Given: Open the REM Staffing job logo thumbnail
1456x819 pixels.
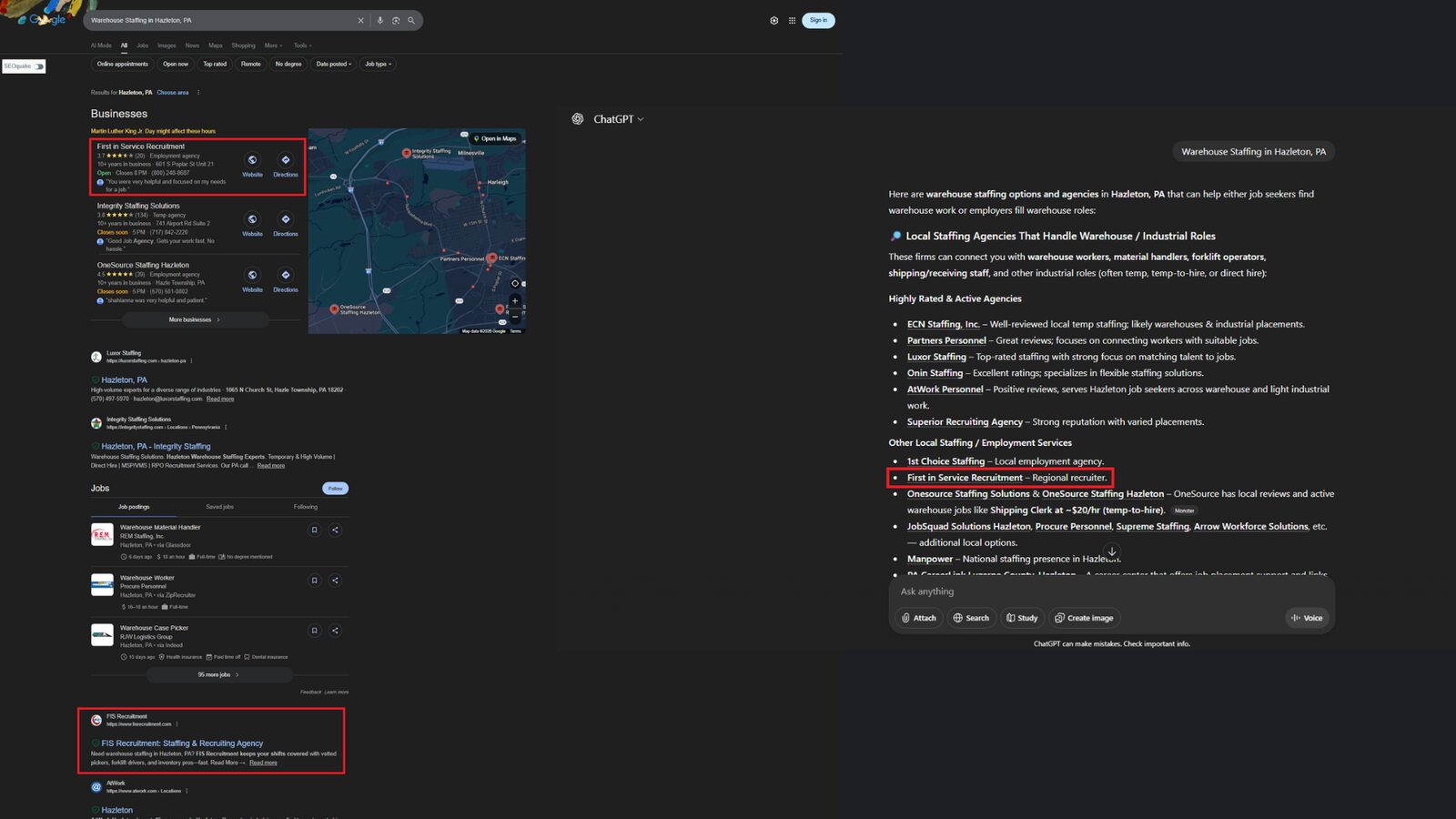Looking at the screenshot, I should pyautogui.click(x=102, y=535).
